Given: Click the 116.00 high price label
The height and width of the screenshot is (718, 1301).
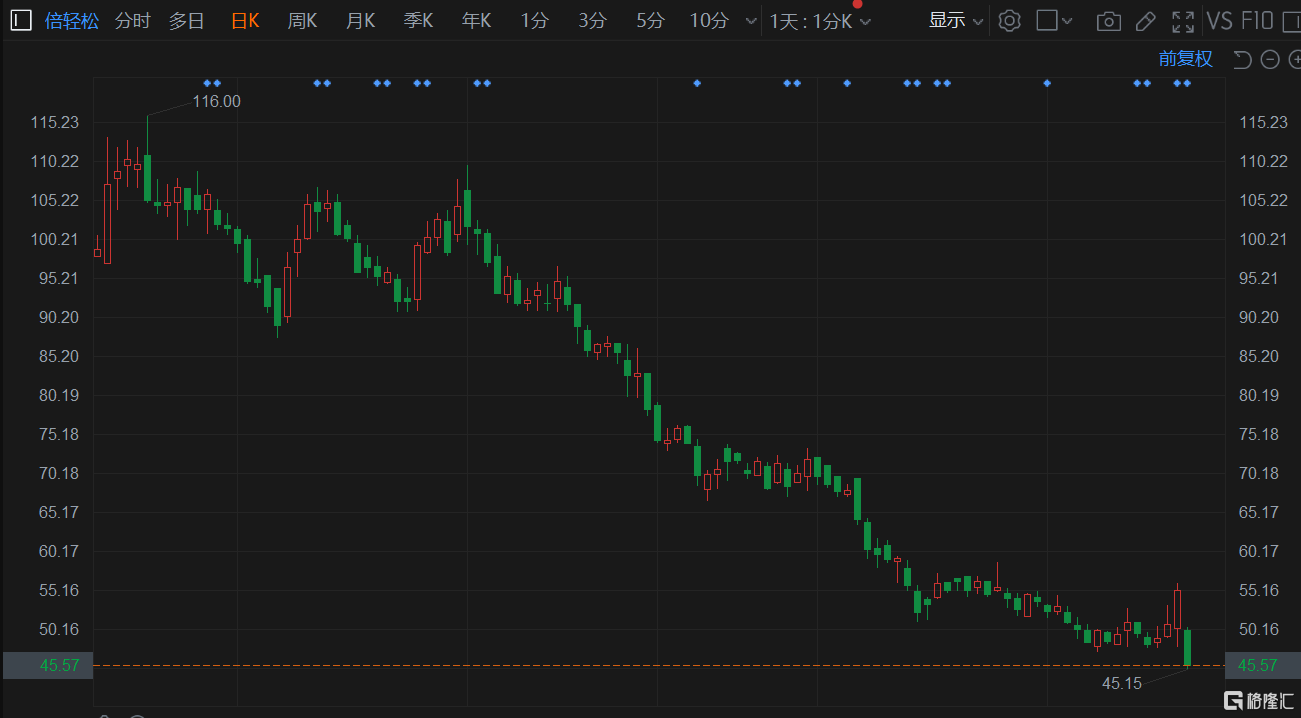Looking at the screenshot, I should (217, 101).
